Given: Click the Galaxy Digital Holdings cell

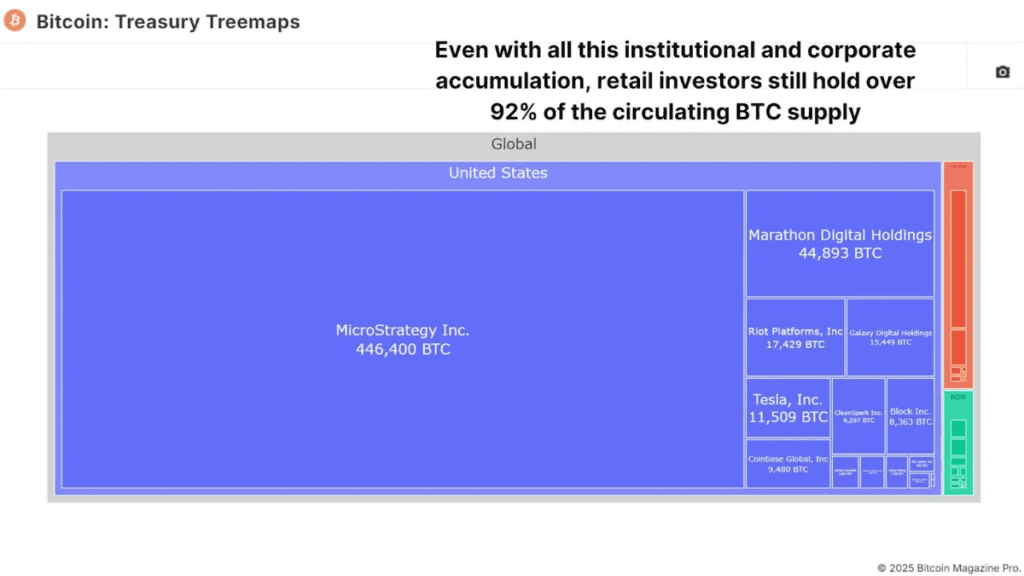Looking at the screenshot, I should tap(889, 338).
